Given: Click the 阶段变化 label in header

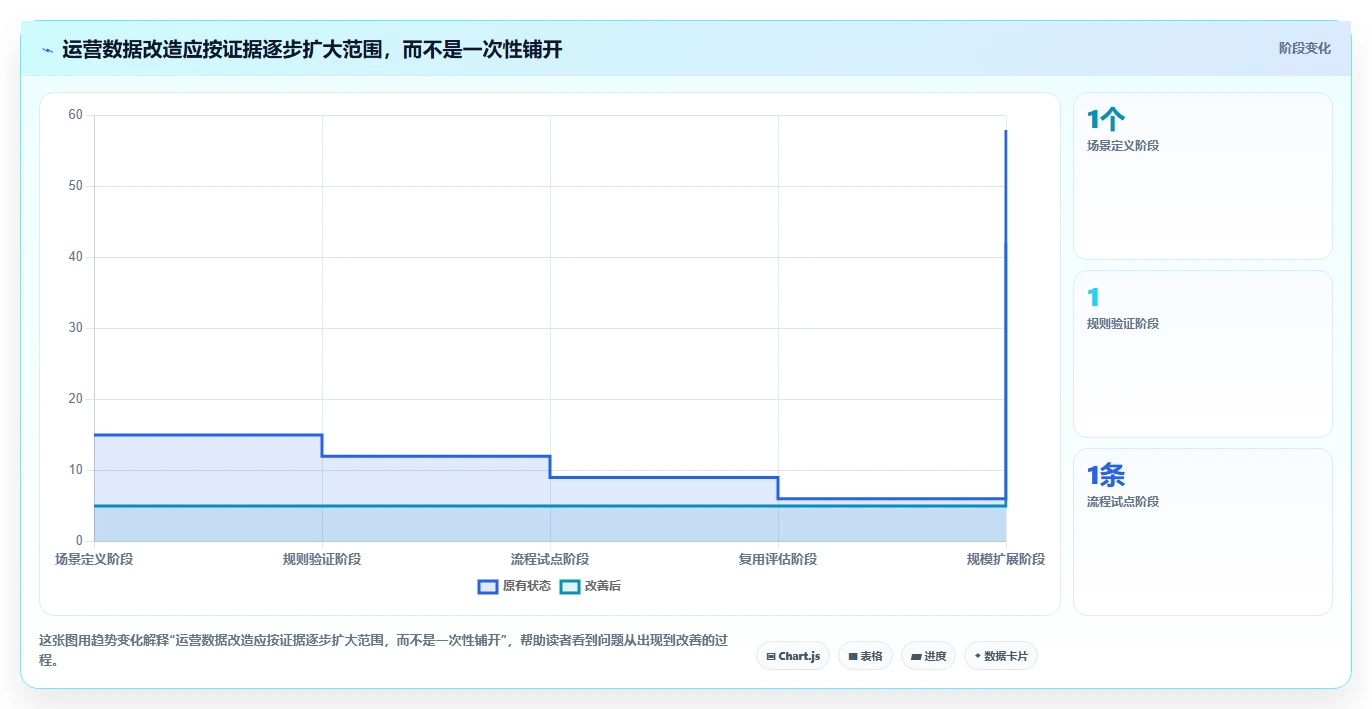Looking at the screenshot, I should [1304, 48].
